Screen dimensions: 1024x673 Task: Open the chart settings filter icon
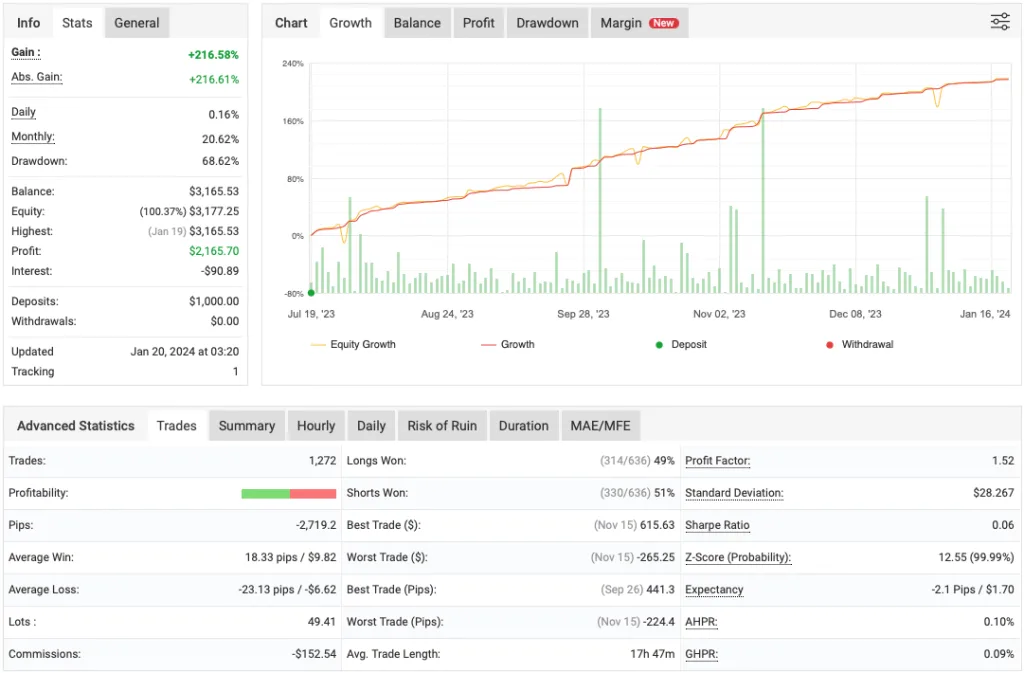tap(999, 20)
